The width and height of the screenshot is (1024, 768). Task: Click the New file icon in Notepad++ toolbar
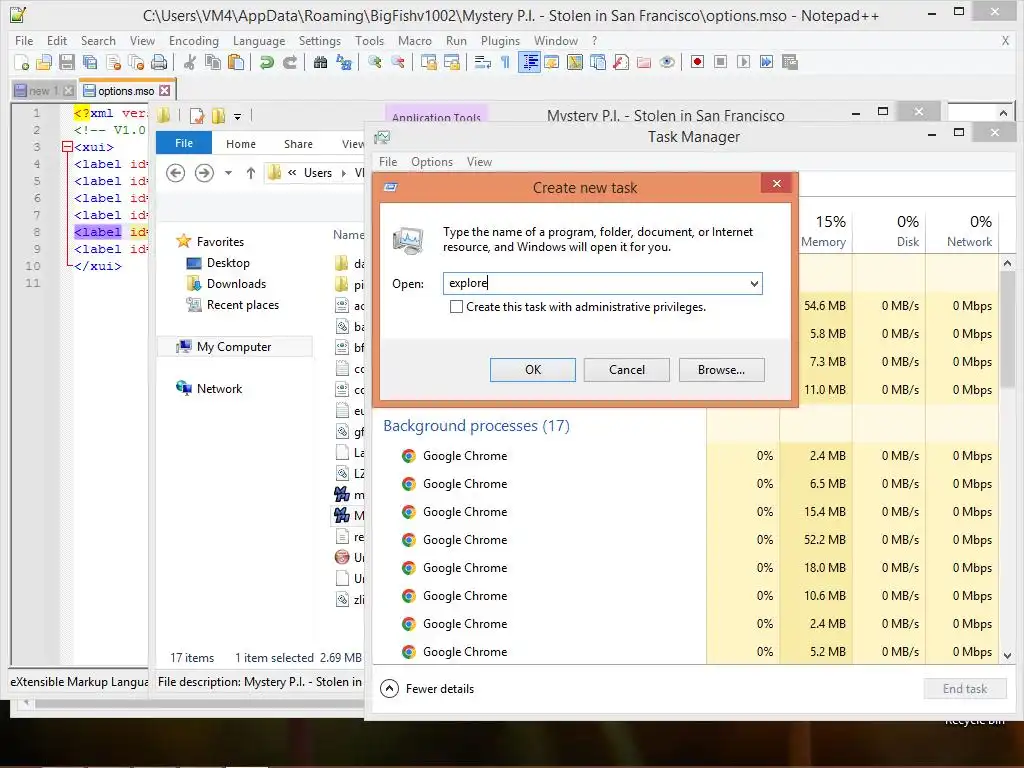coord(22,62)
